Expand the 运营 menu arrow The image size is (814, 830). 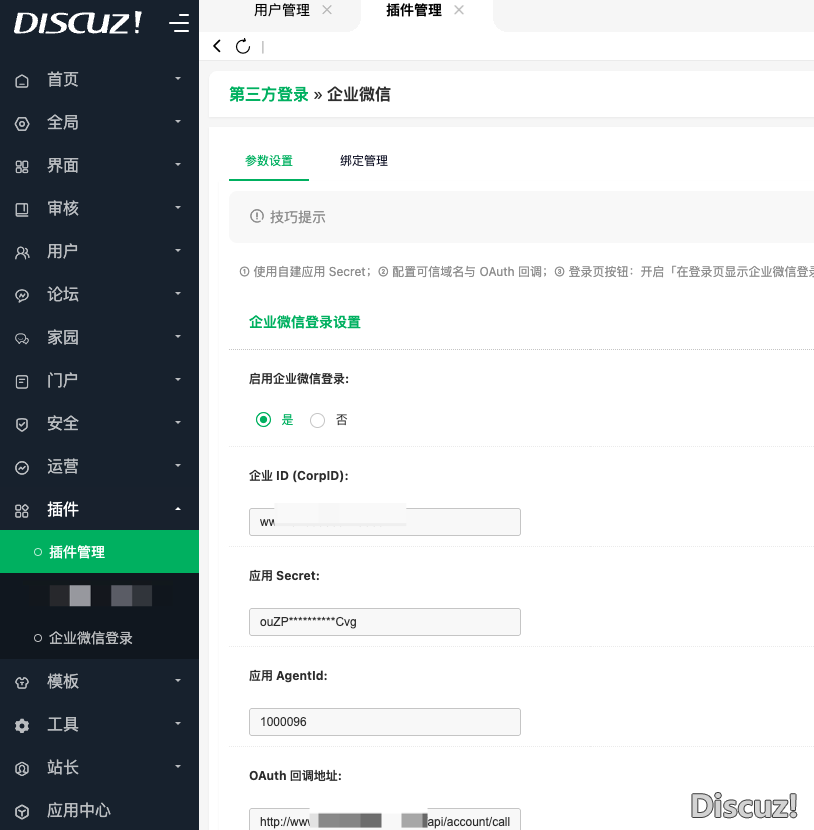click(x=178, y=465)
